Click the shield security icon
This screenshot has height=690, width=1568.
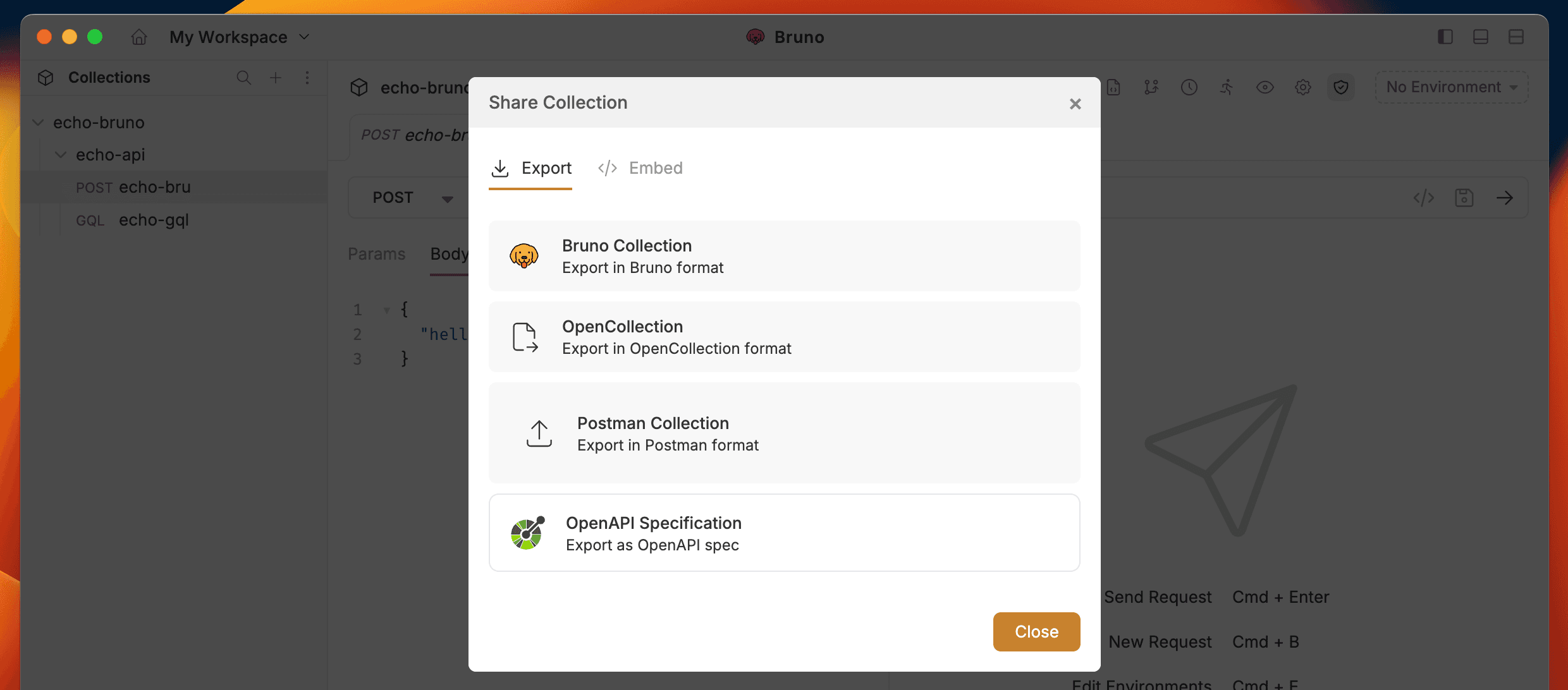(x=1340, y=87)
